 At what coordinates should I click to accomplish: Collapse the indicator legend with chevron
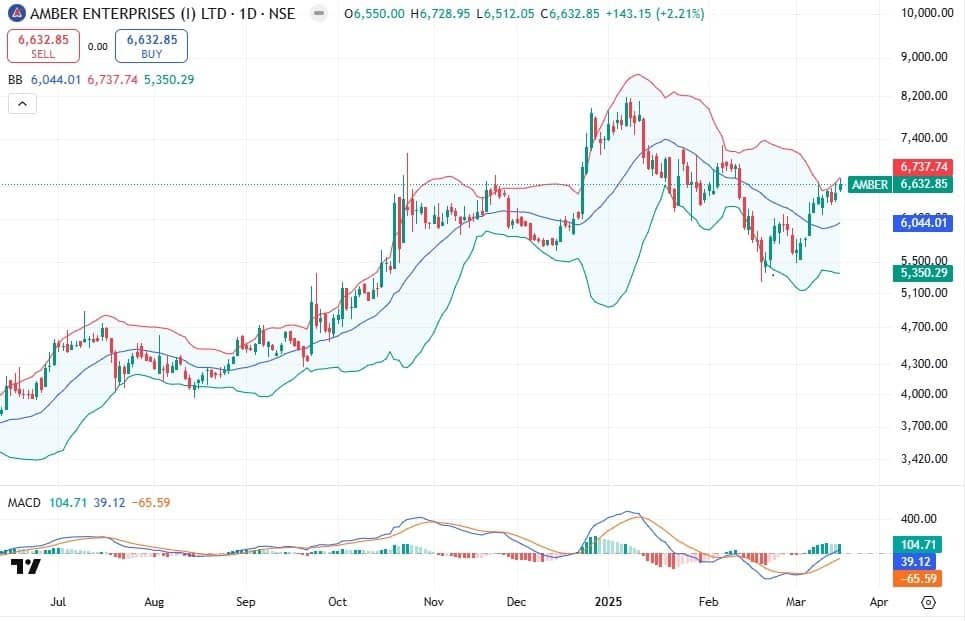point(22,103)
